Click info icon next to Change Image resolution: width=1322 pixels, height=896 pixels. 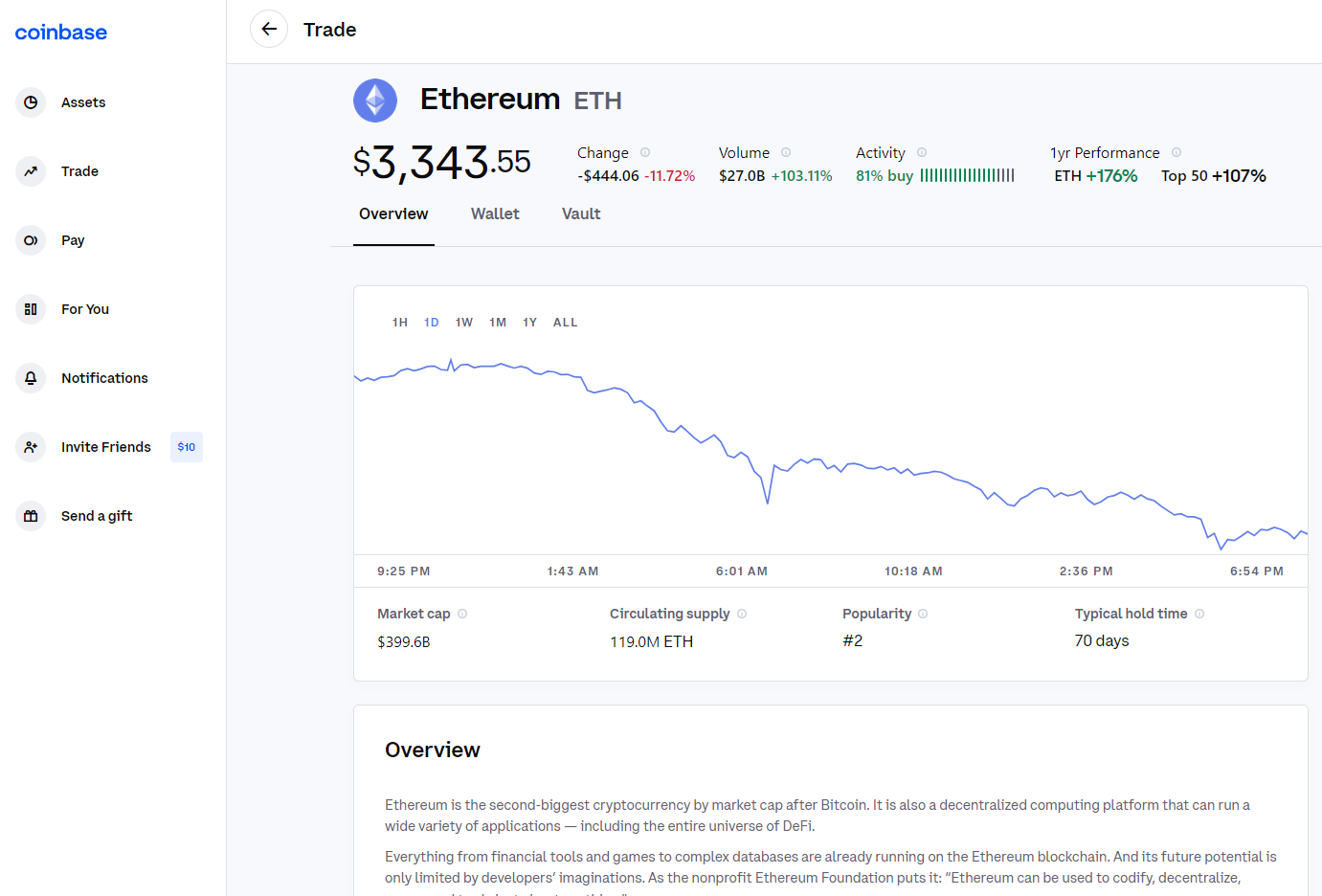point(645,152)
